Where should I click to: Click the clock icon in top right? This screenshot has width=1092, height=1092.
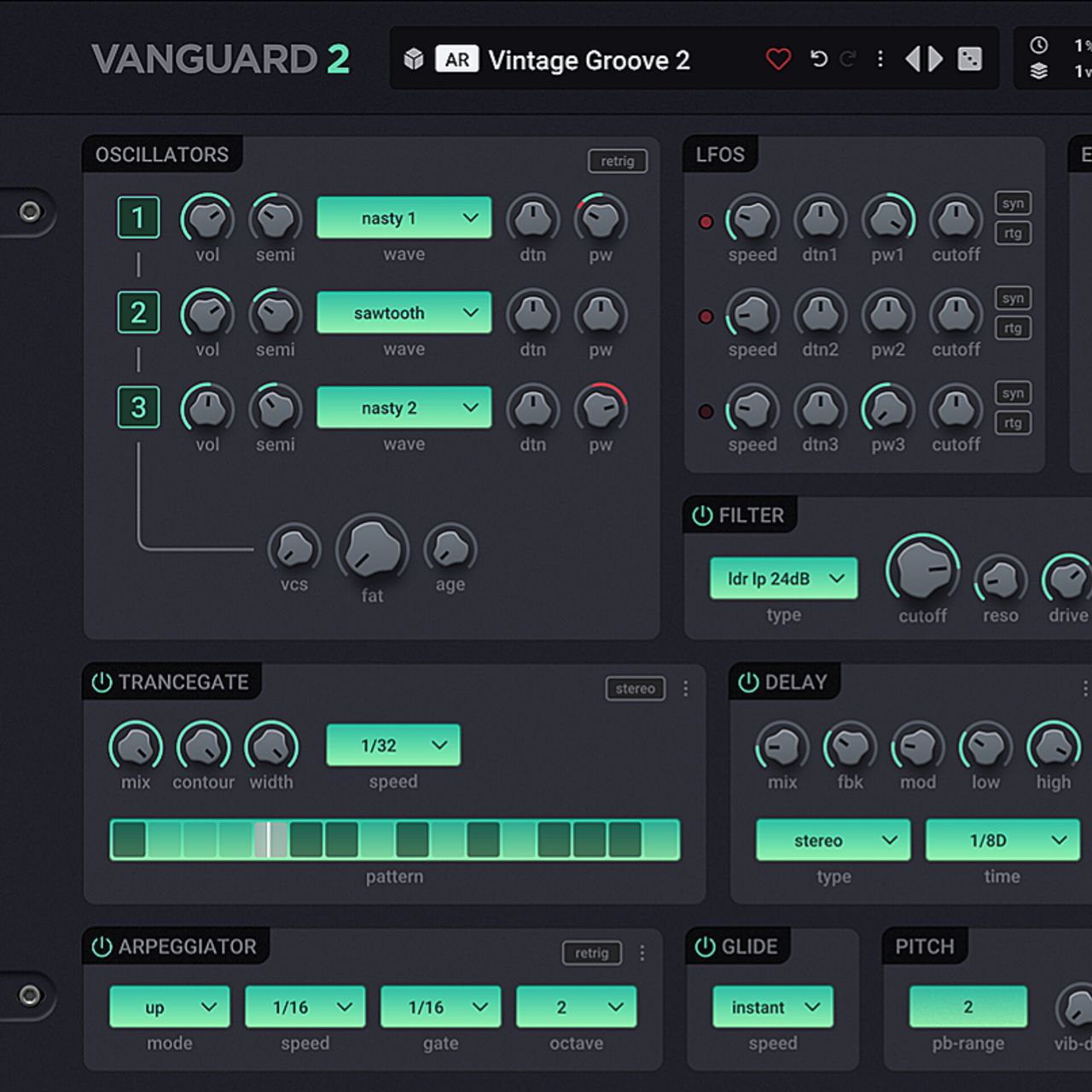pos(1038,45)
